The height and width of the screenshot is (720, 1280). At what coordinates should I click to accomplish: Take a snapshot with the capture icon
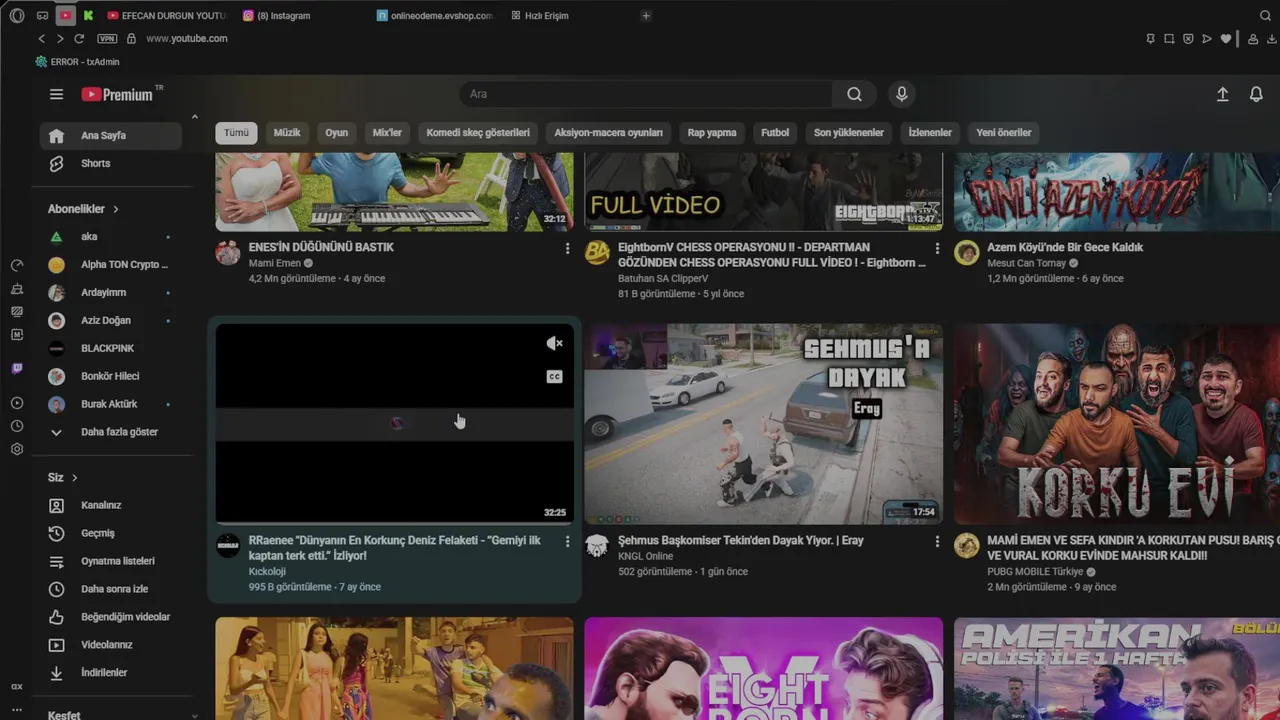[x=1169, y=38]
